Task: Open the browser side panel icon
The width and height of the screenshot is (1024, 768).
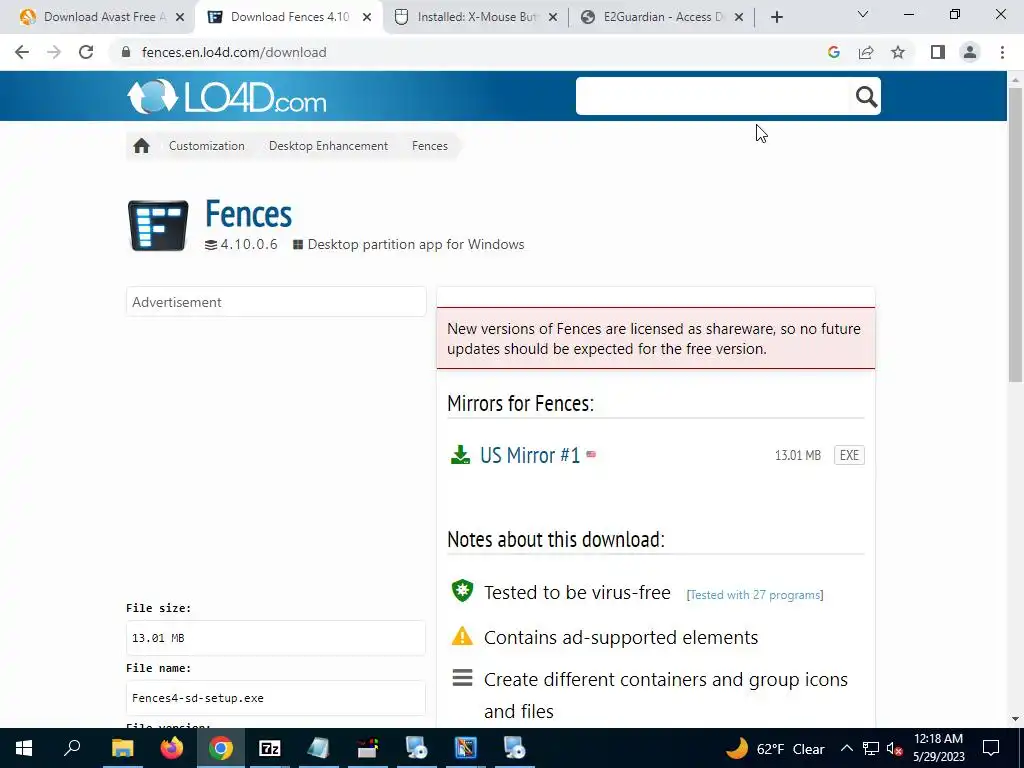Action: tap(938, 52)
